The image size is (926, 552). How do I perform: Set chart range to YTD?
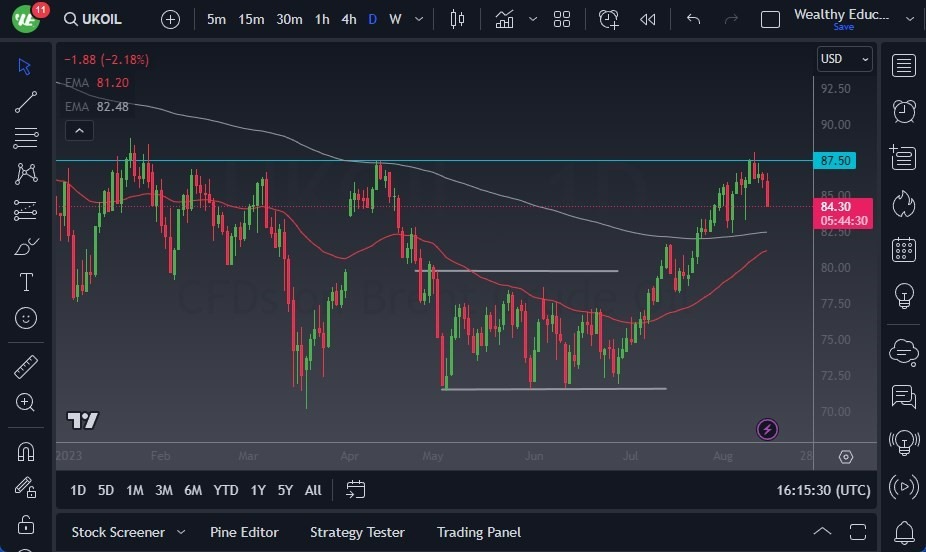226,490
